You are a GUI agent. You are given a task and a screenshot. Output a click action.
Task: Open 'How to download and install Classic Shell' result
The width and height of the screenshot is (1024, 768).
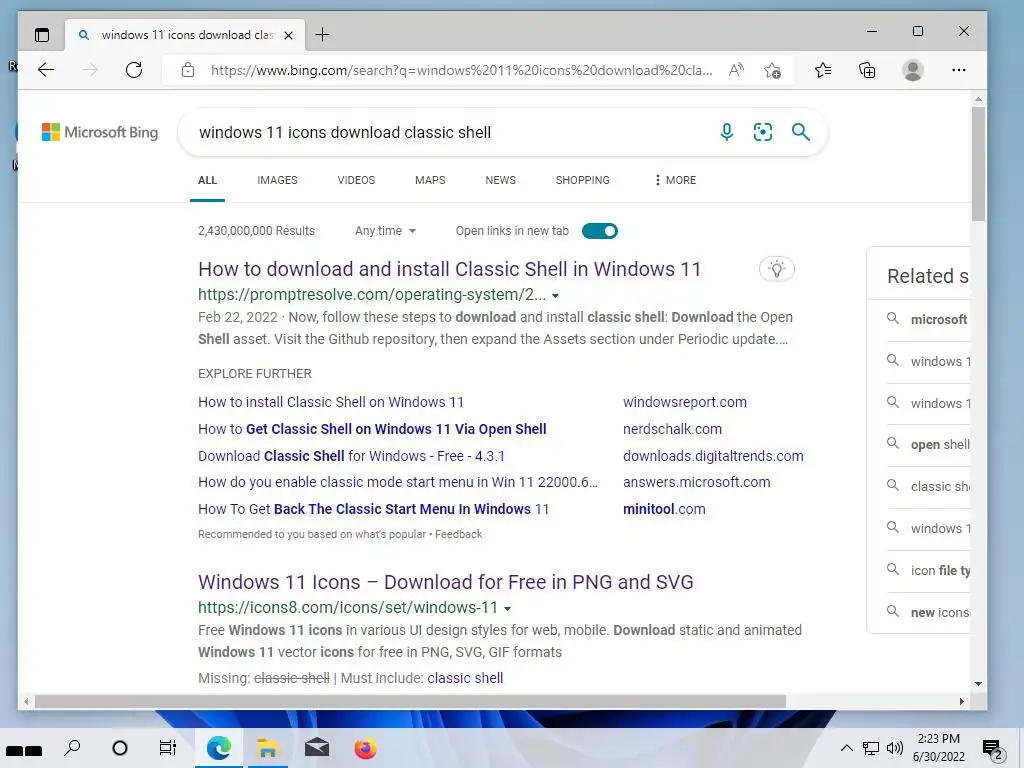tap(449, 269)
